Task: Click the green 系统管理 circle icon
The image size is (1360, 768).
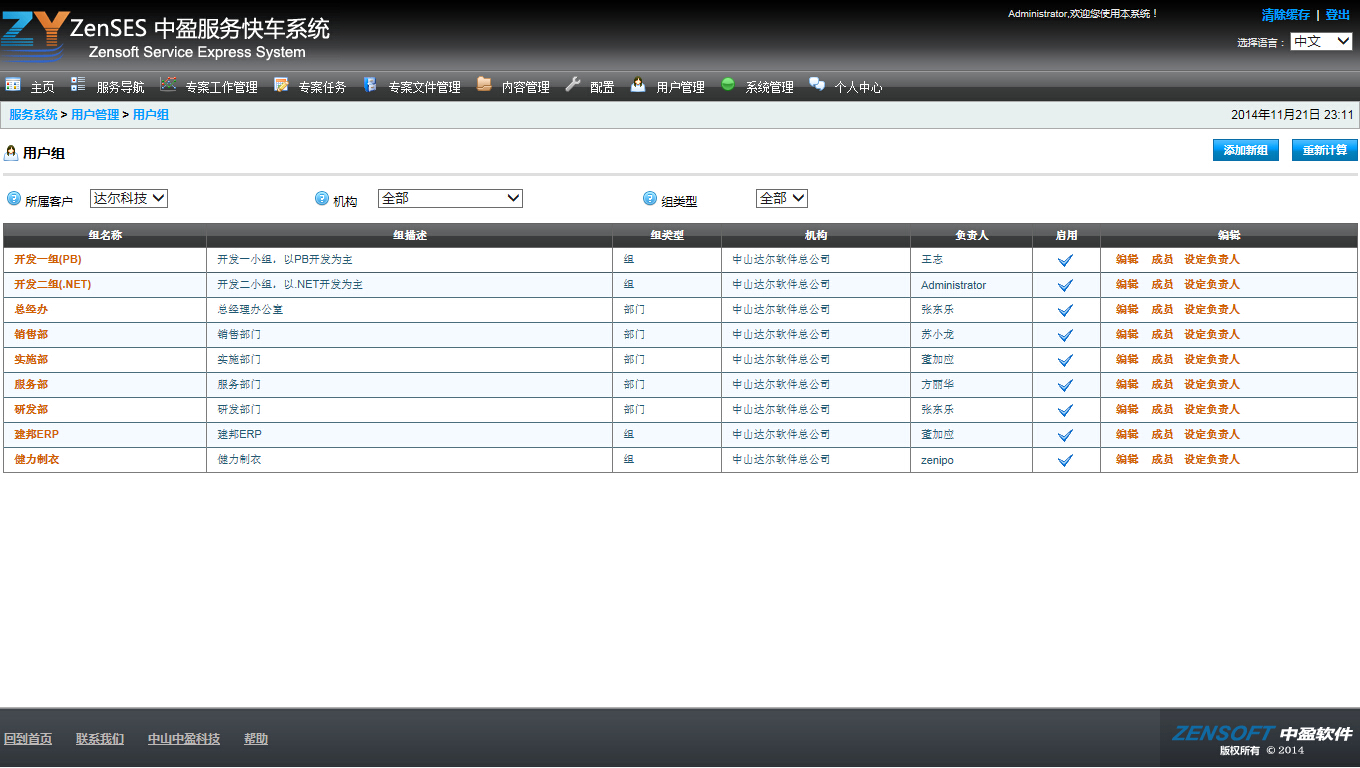Action: click(728, 85)
